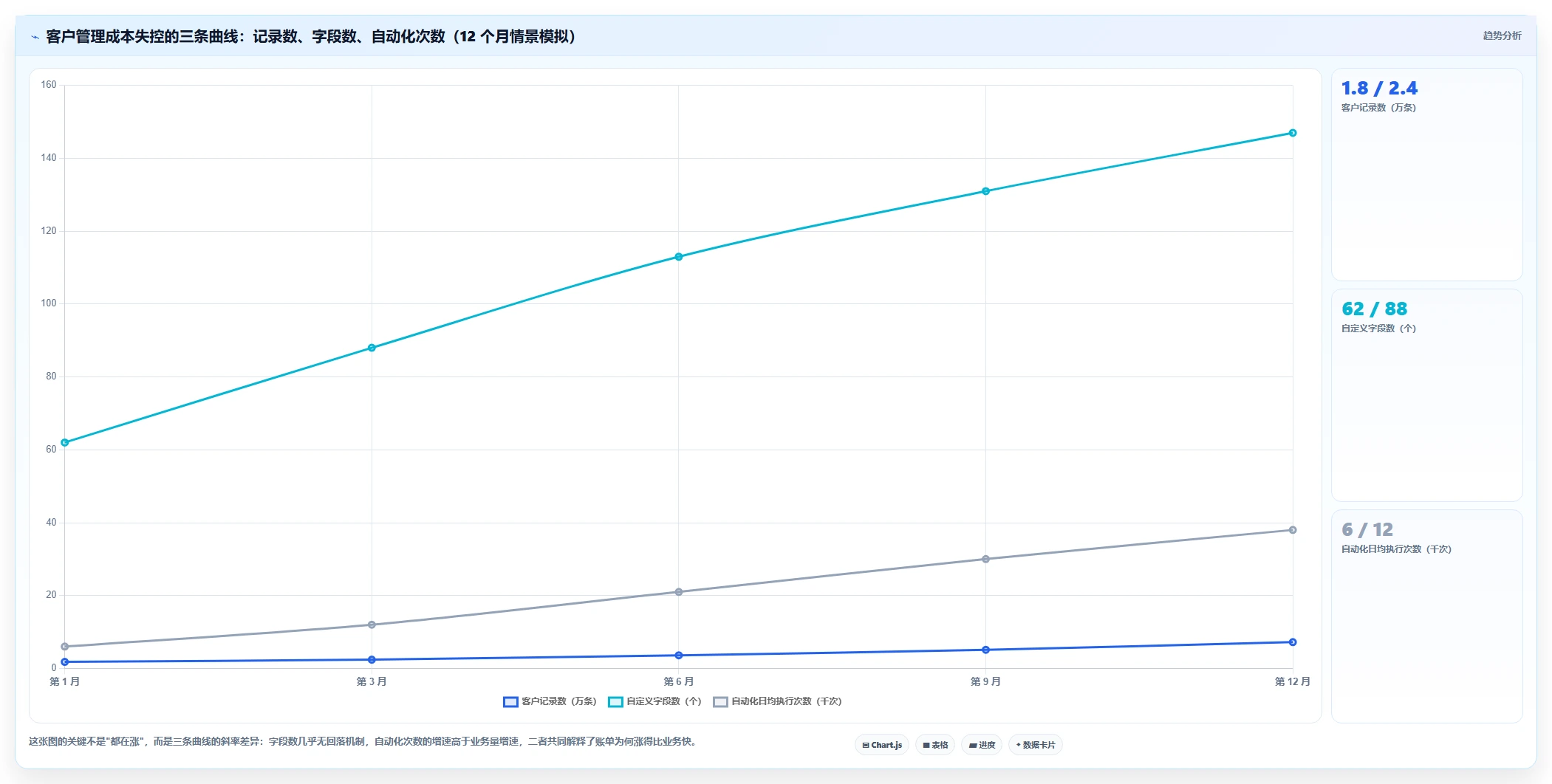Viewport: 1552px width, 784px height.
Task: Click the x-axis label 第 3 月
Action: point(372,681)
